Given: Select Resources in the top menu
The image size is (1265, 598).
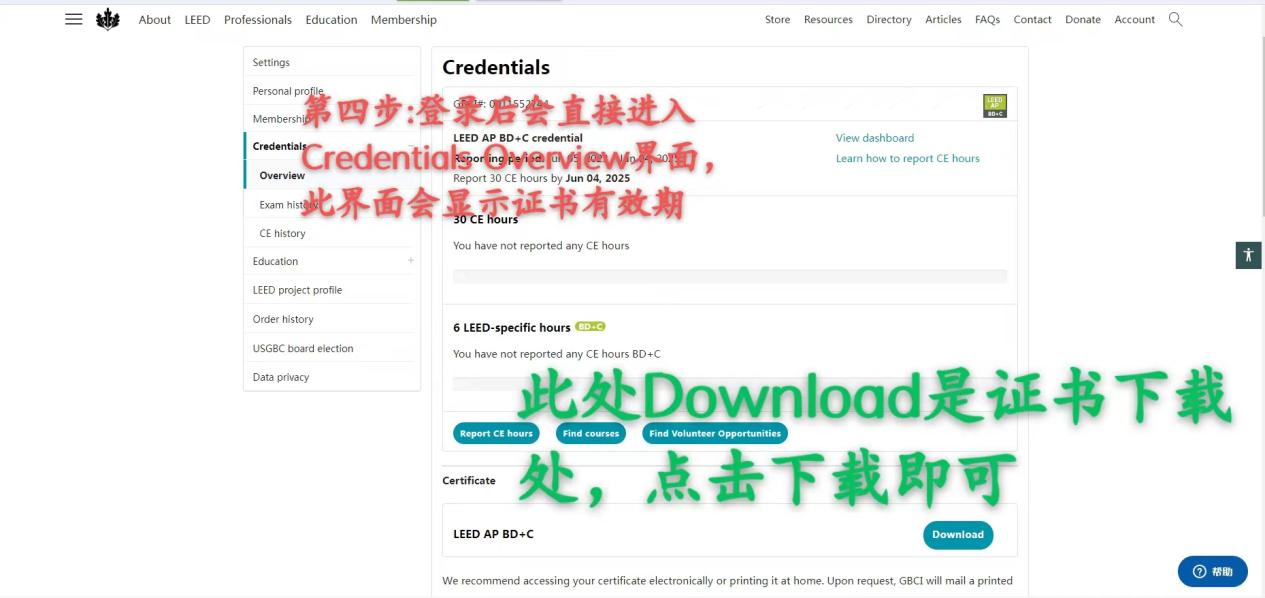Looking at the screenshot, I should click(x=828, y=19).
